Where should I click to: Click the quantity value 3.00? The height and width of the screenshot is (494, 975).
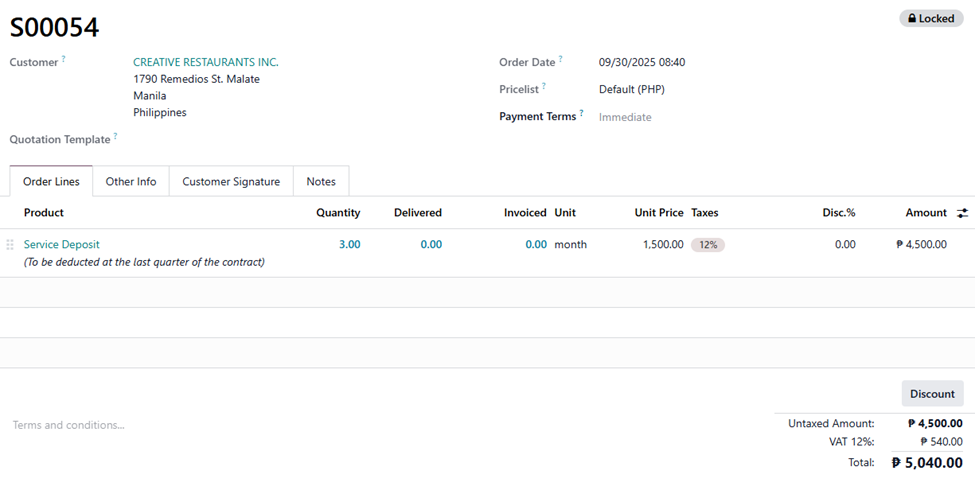click(348, 244)
